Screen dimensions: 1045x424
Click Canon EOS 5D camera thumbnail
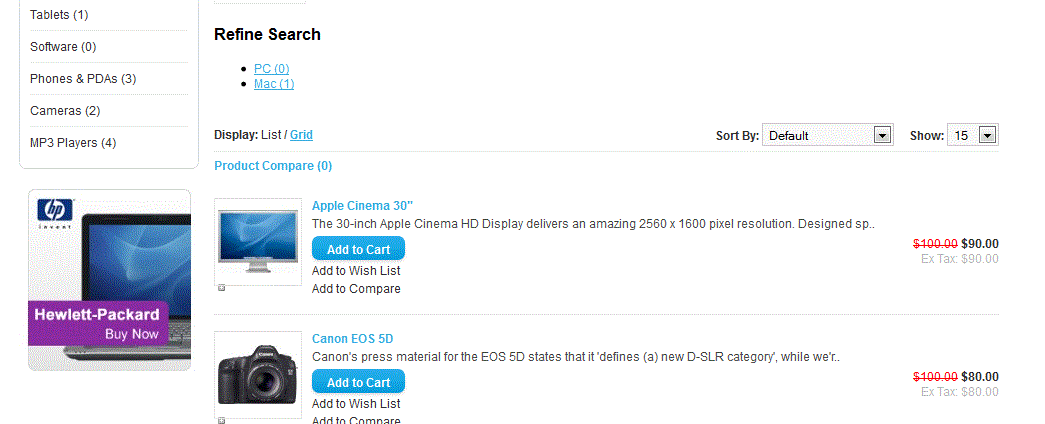(x=258, y=374)
